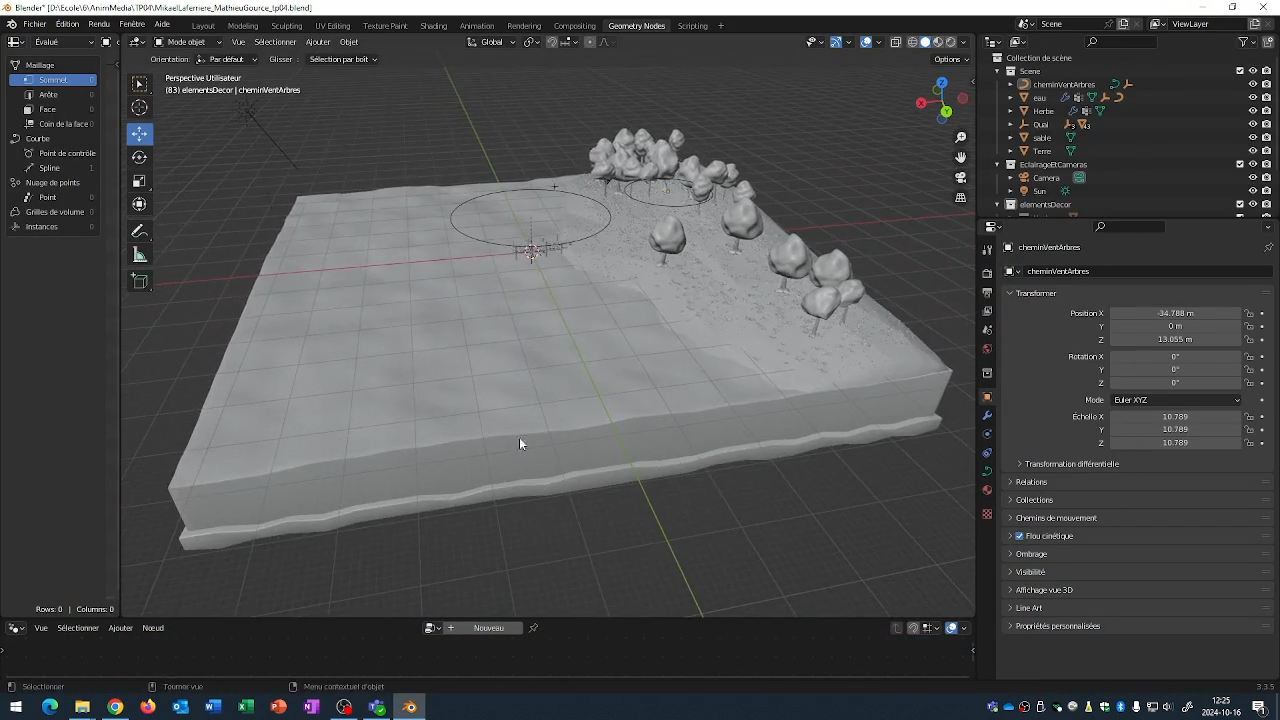Open the Rendu menu
Screen dimensions: 1280x720
click(99, 24)
